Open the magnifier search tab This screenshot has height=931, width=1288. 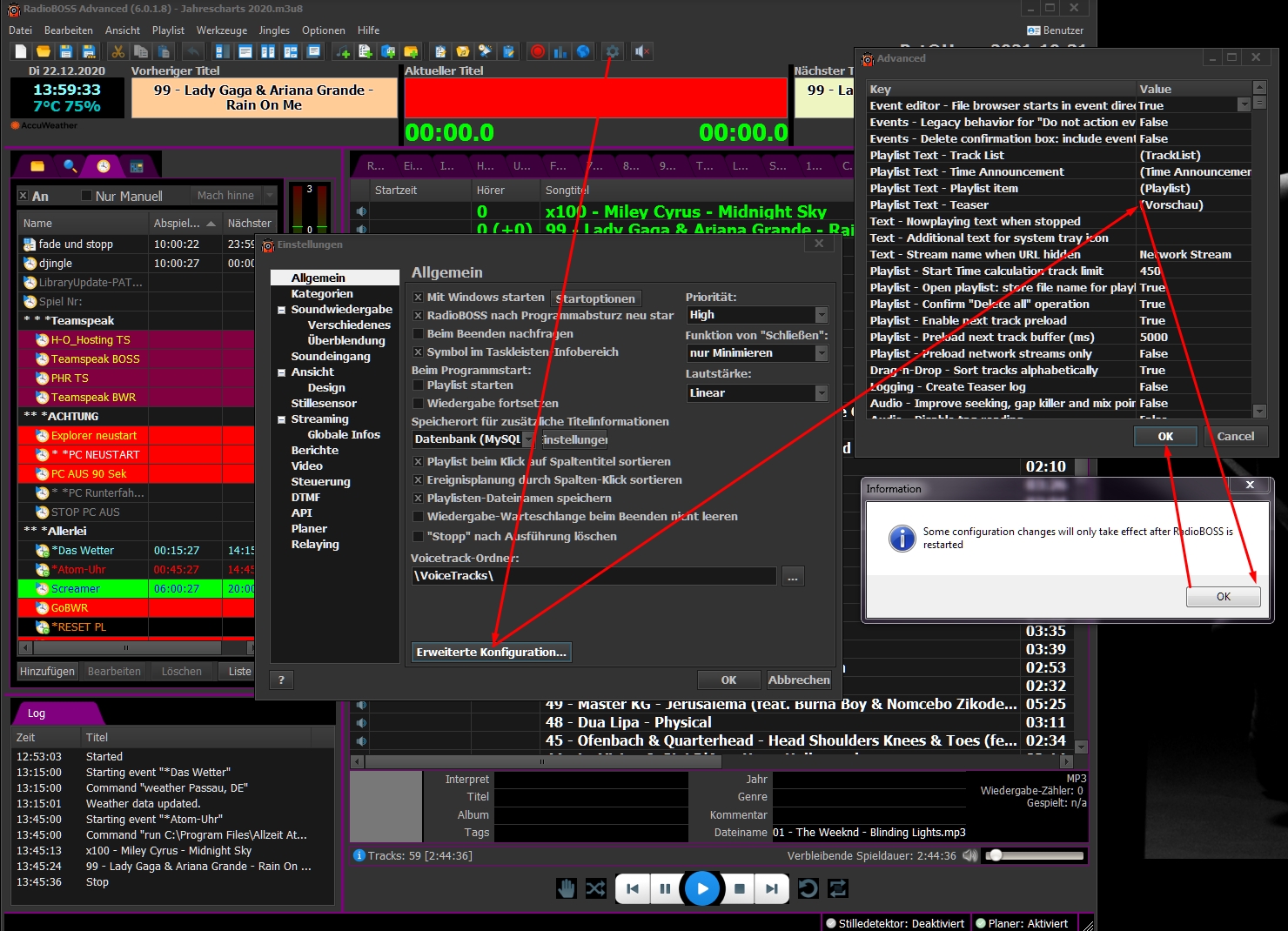click(x=70, y=165)
